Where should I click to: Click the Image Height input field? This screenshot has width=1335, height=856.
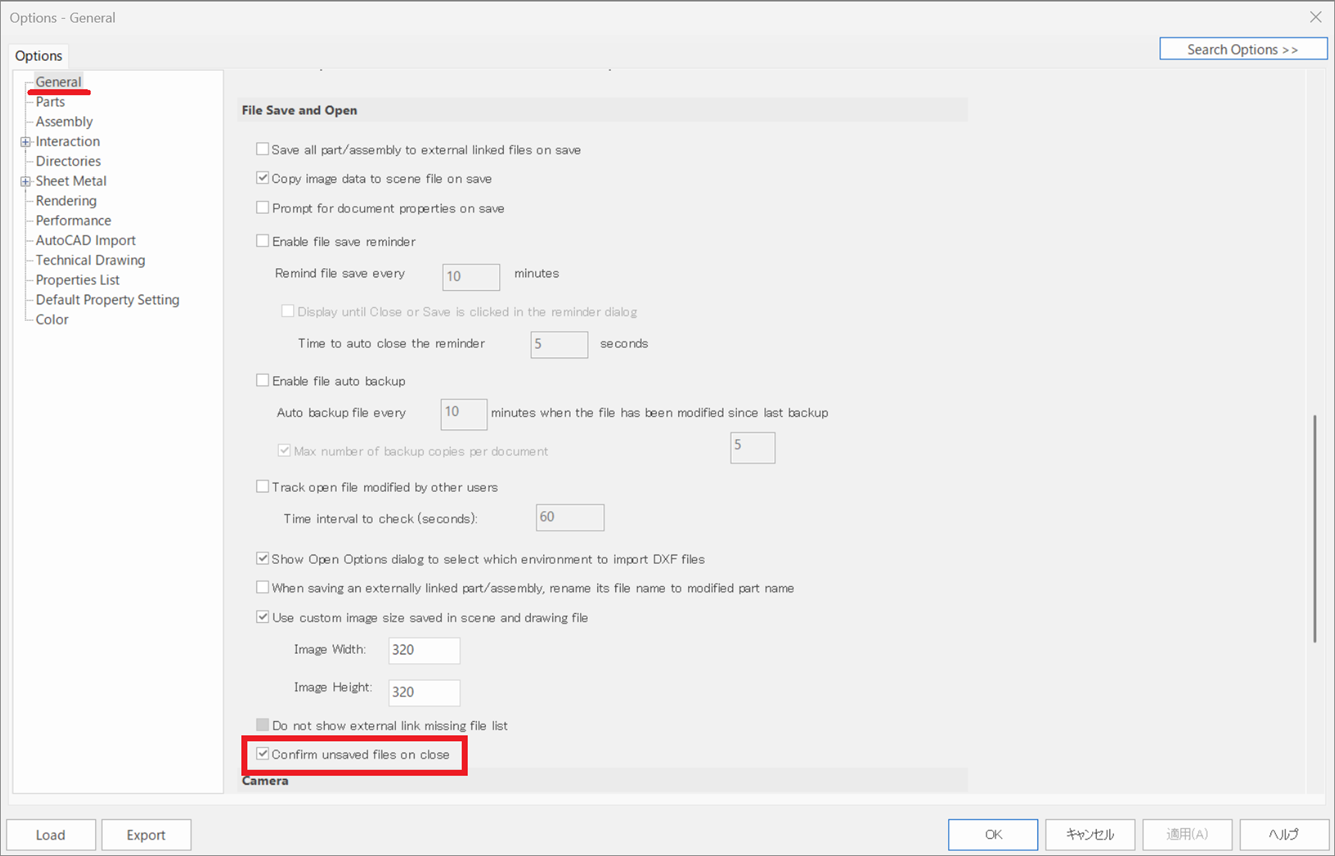[x=424, y=692]
